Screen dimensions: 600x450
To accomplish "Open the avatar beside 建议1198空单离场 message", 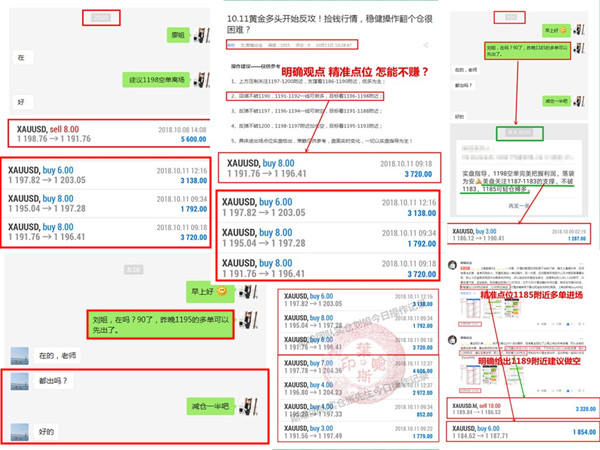I will 201,80.
